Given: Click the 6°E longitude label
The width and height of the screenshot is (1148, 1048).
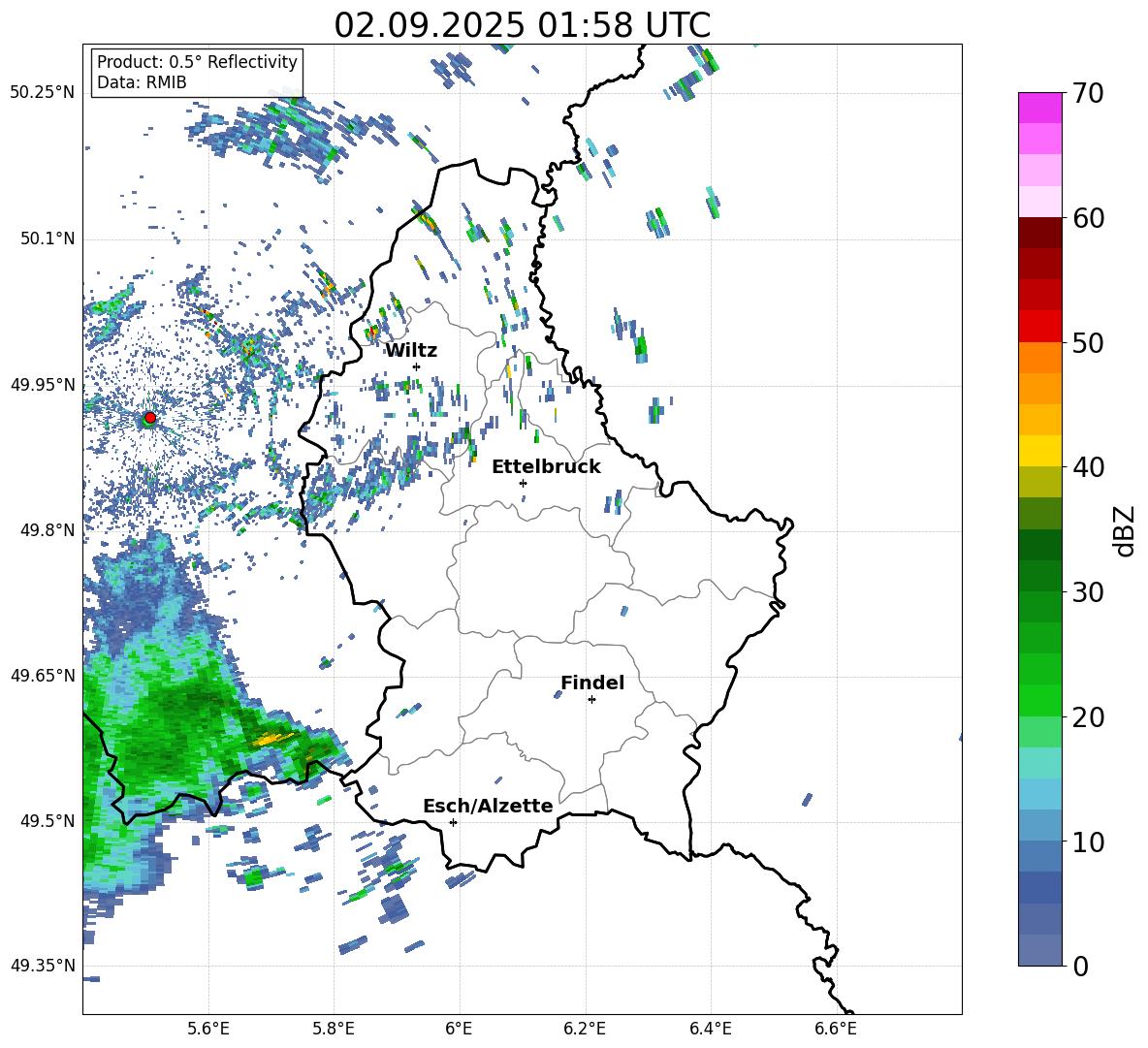Looking at the screenshot, I should tap(459, 1029).
